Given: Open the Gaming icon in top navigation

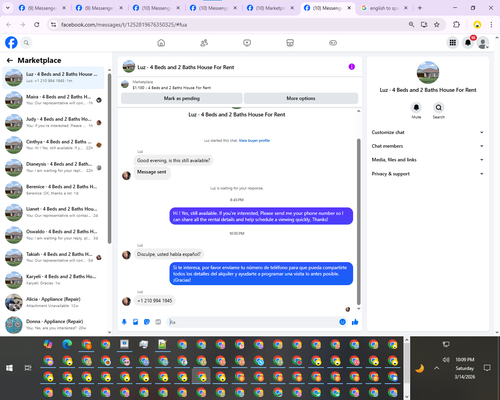Looking at the screenshot, I should coord(333,43).
